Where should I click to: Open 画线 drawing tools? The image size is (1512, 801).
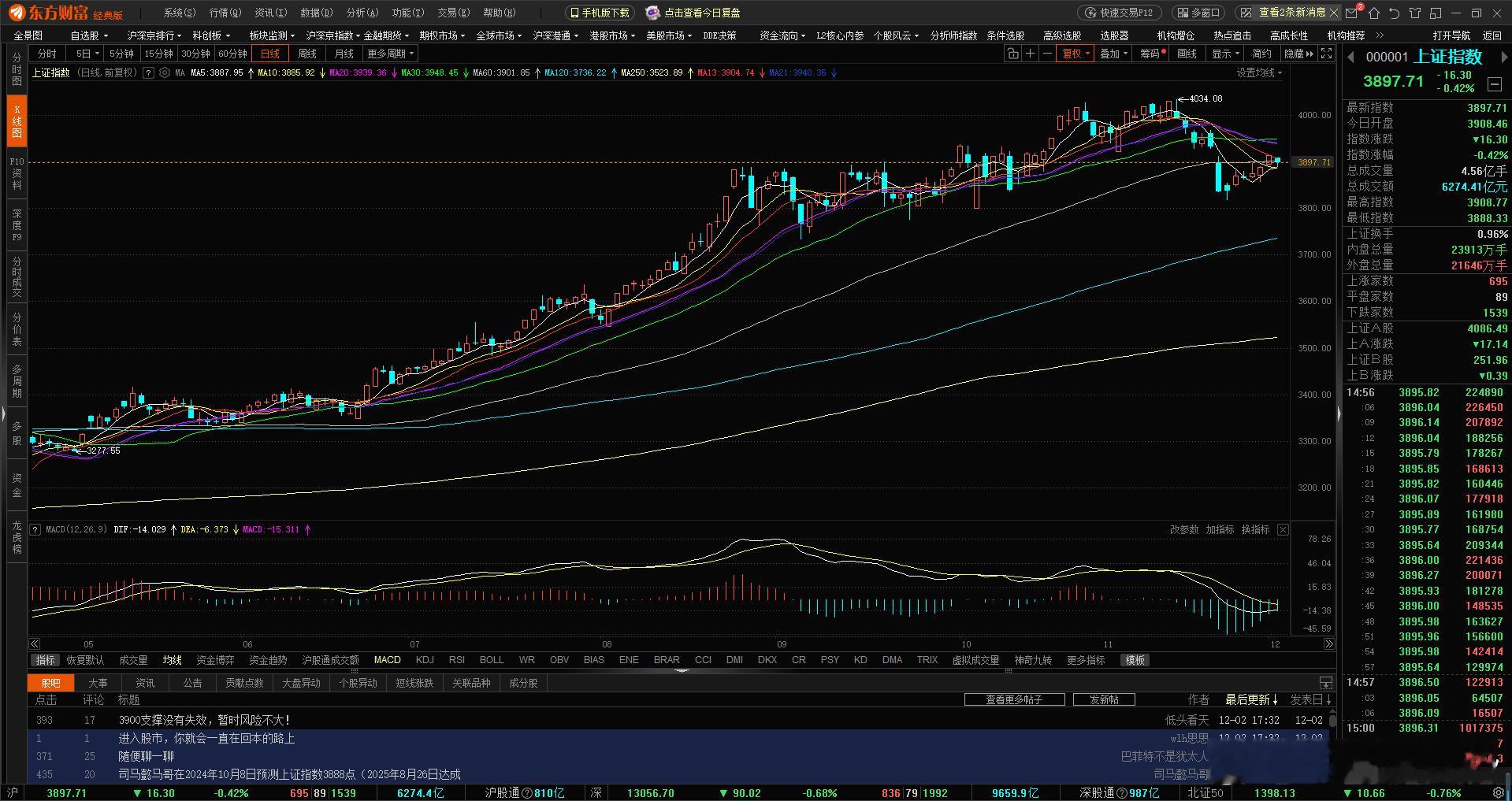[x=1187, y=54]
